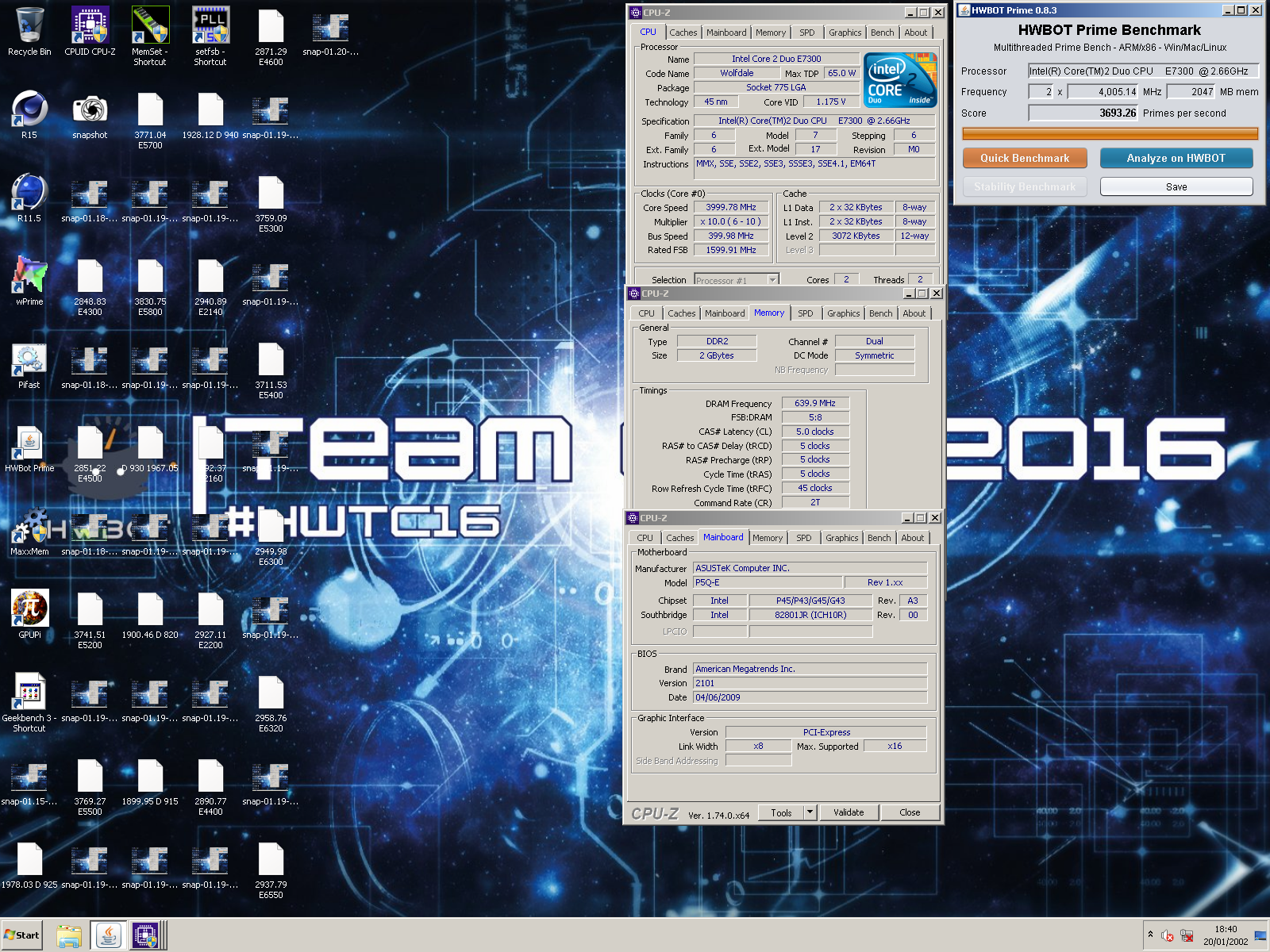Select the R11.5 Cinebench icon
This screenshot has height=952, width=1270.
[x=29, y=198]
